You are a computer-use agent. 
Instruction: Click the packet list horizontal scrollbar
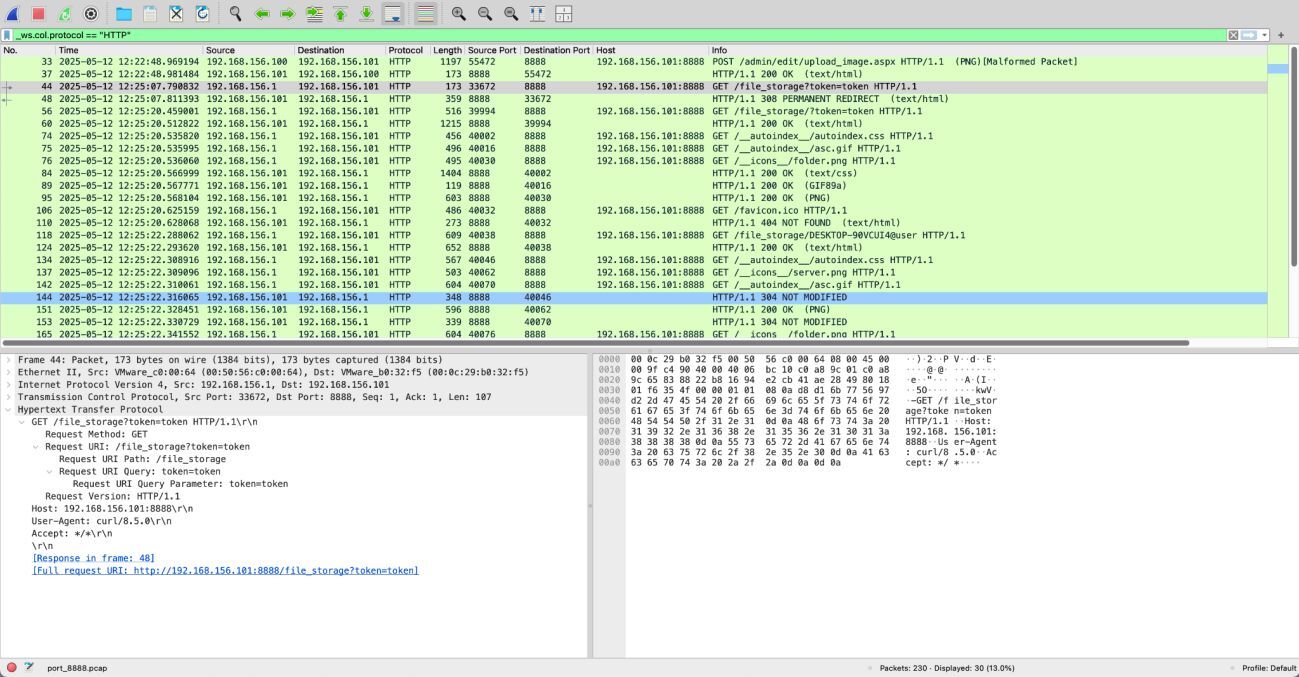coord(595,343)
